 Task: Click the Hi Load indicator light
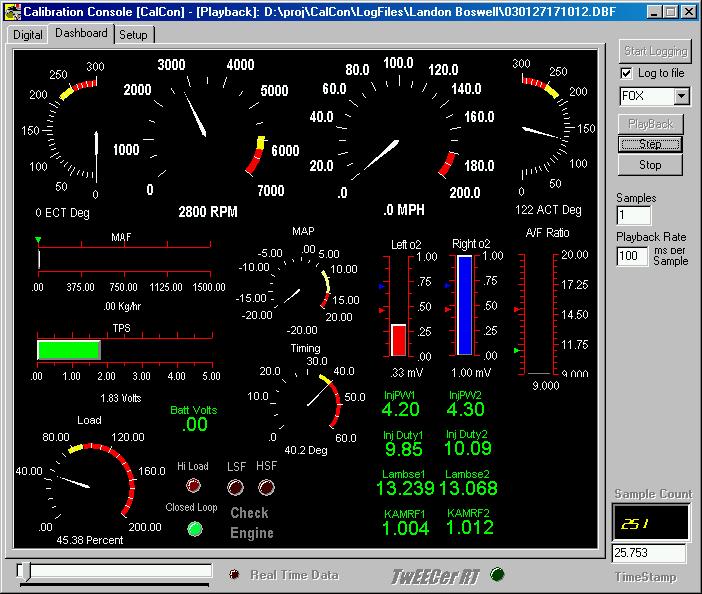pos(193,487)
